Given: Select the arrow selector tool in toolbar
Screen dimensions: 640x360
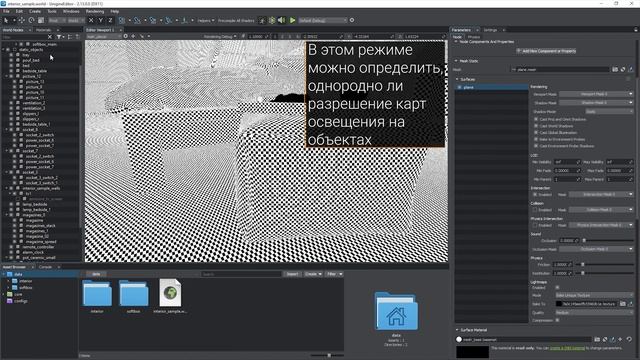Looking at the screenshot, I should [x=6, y=20].
